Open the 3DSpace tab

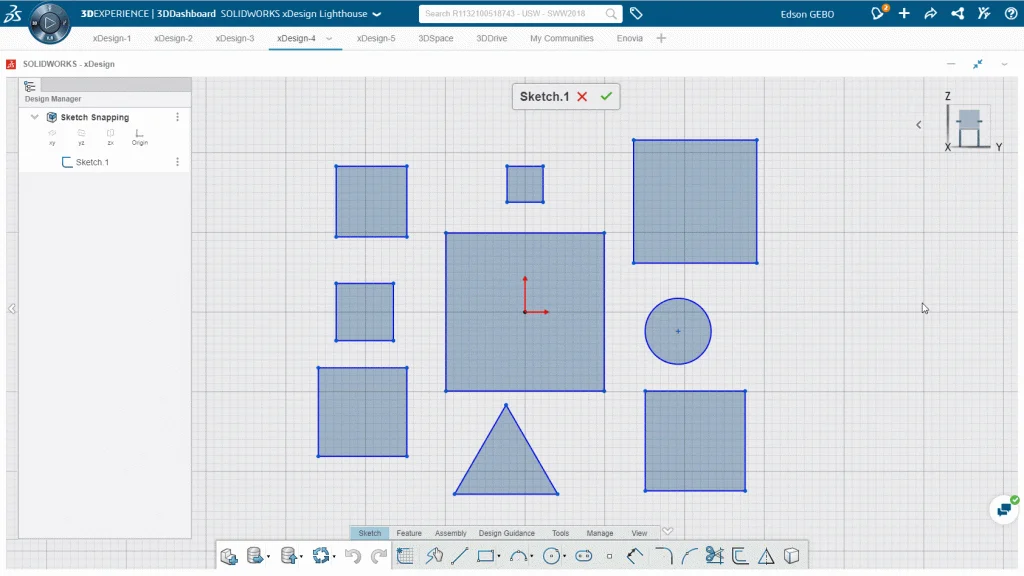pos(436,39)
